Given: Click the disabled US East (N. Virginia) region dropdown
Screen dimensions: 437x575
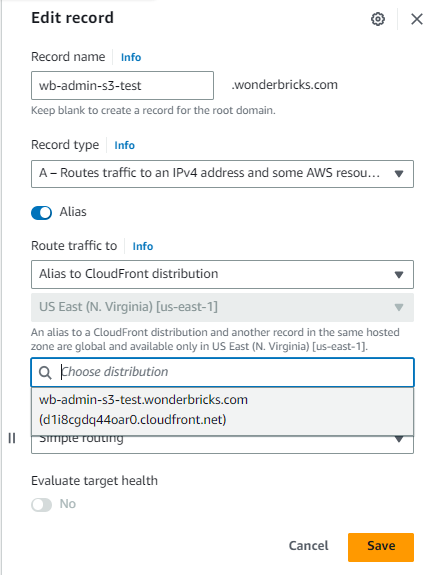Looking at the screenshot, I should pyautogui.click(x=223, y=307).
